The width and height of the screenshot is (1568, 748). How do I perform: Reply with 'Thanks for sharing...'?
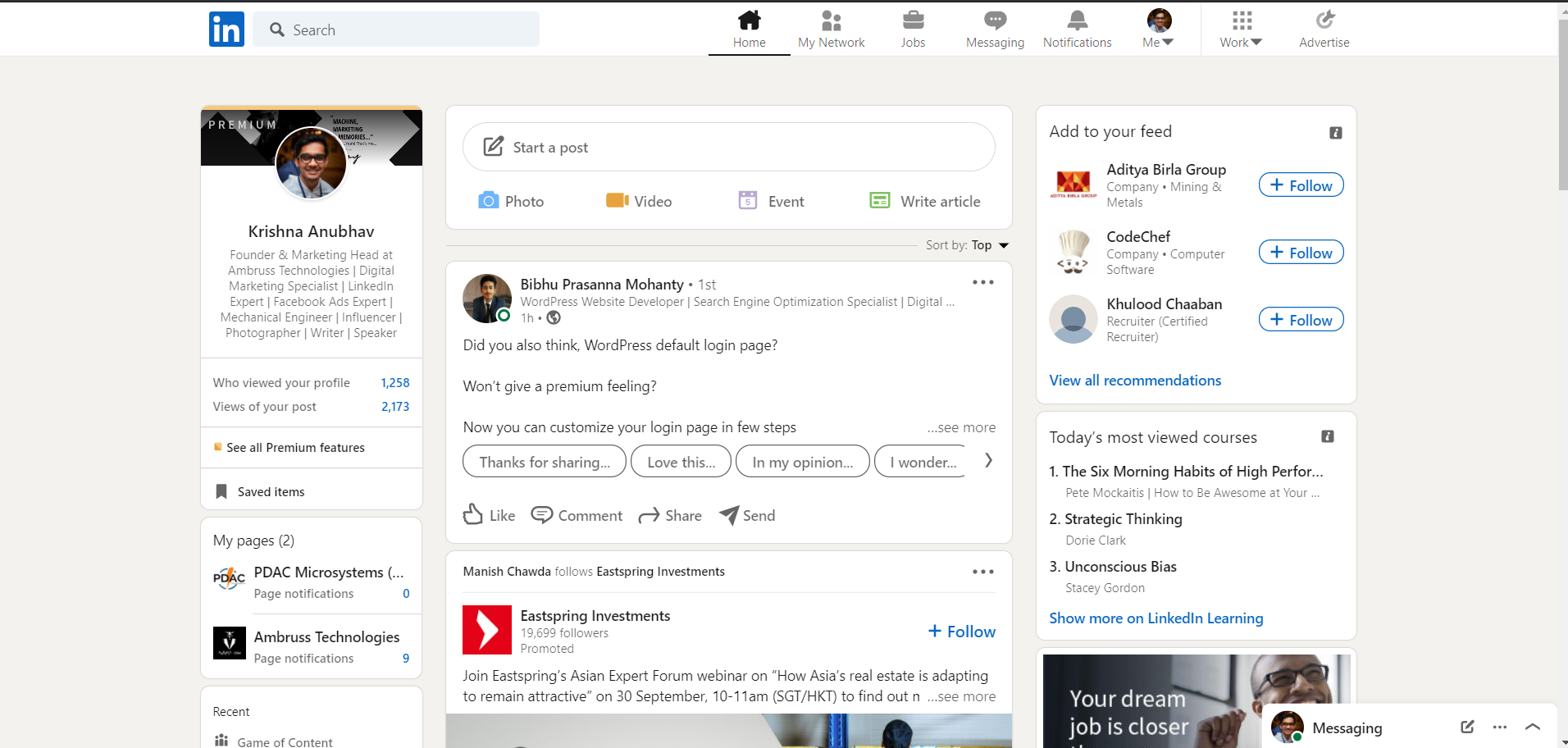[545, 462]
